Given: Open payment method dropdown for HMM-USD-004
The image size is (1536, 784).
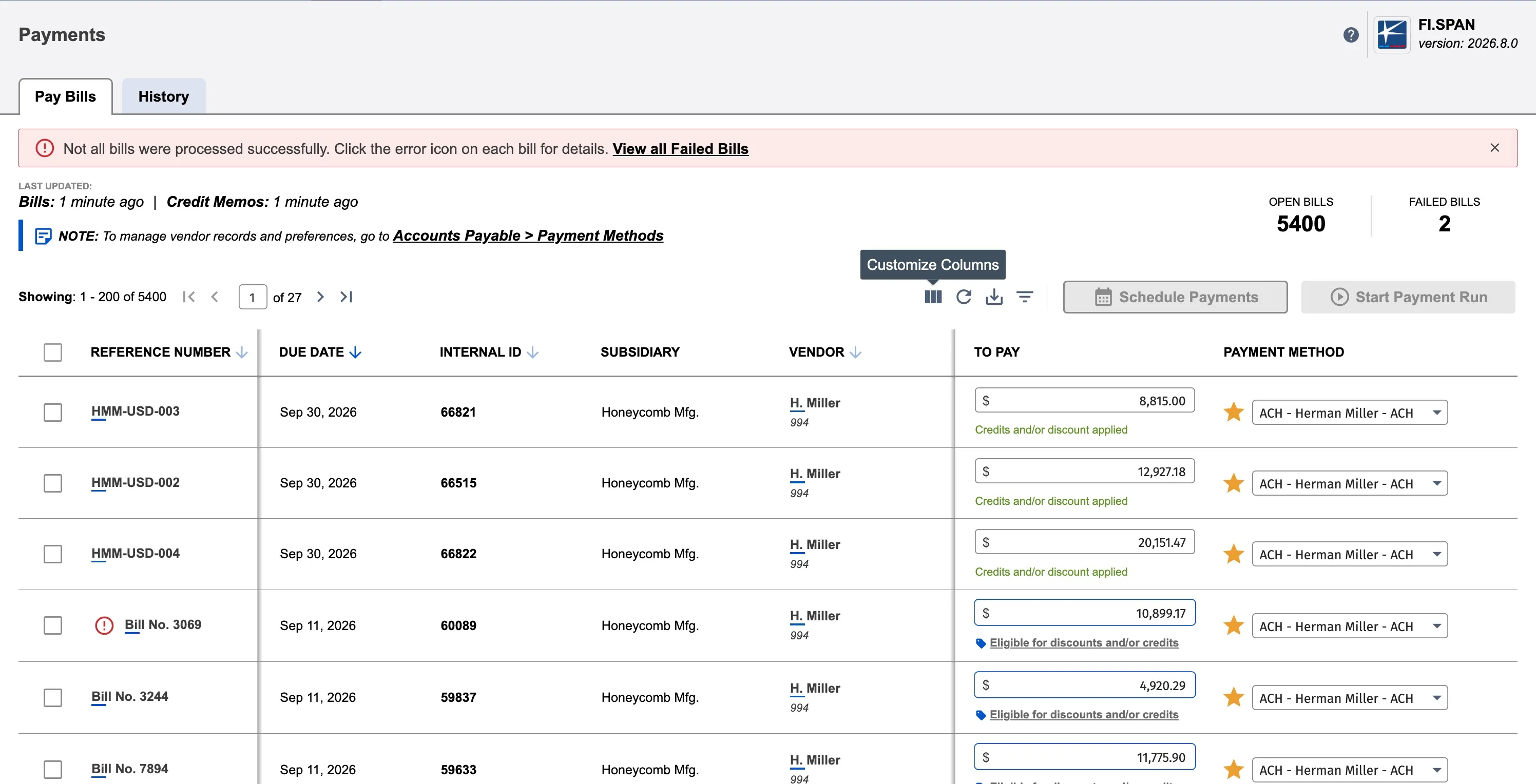Looking at the screenshot, I should (1349, 554).
